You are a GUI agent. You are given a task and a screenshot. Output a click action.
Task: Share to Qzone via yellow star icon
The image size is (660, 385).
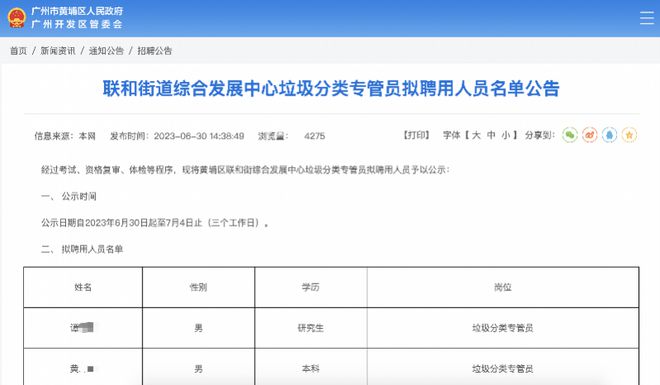pyautogui.click(x=629, y=135)
